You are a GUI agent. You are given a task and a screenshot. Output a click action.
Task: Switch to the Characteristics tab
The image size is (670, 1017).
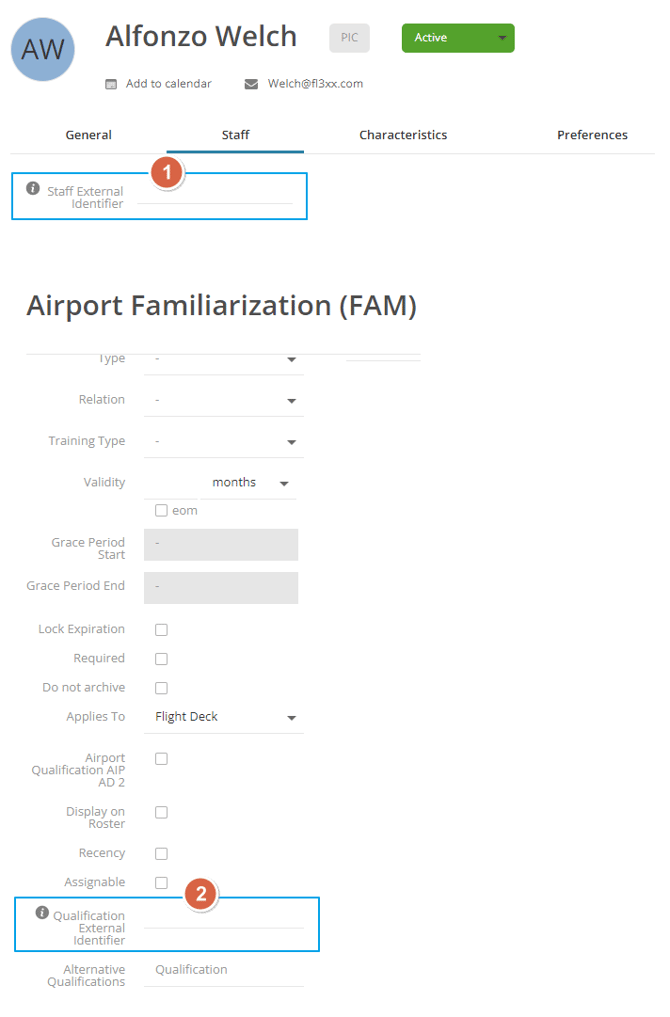[403, 135]
